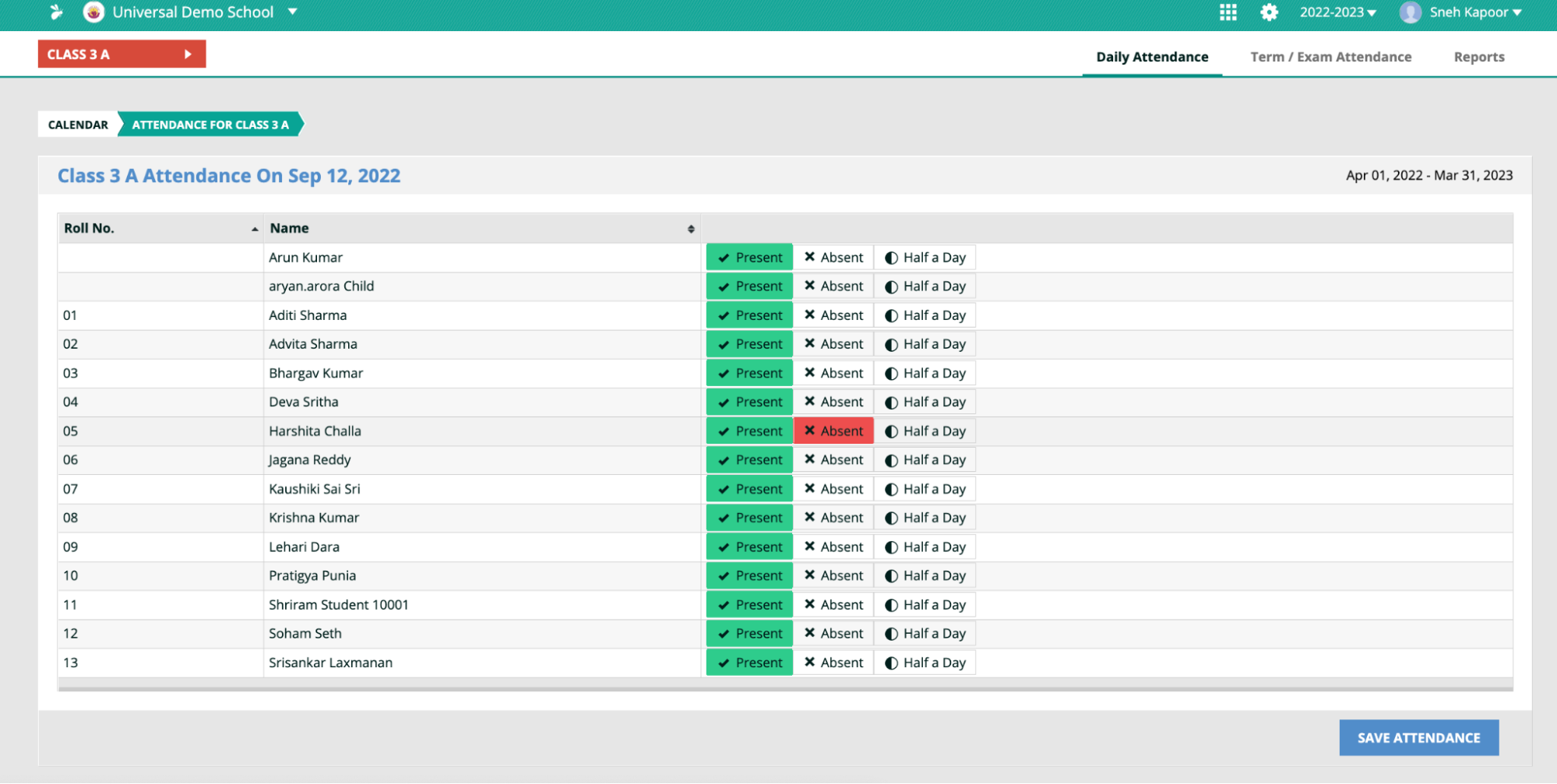The height and width of the screenshot is (784, 1557).
Task: Click the horizontal scrollbar below the table
Action: coord(785,687)
